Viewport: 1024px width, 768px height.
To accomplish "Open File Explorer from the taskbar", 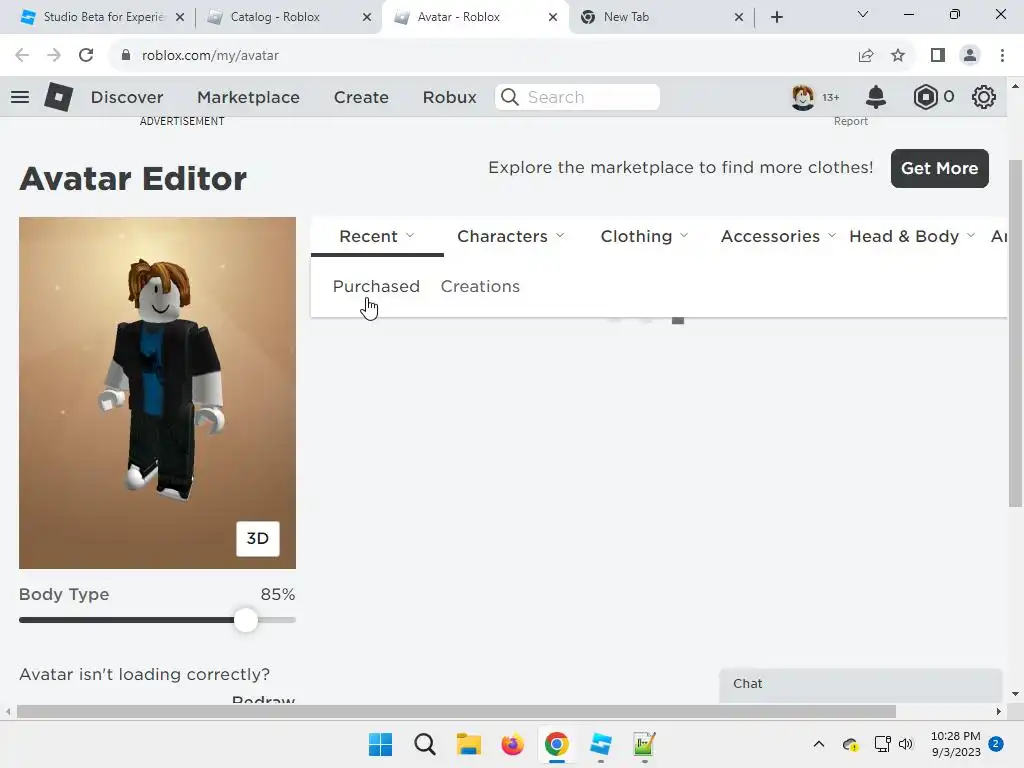I will coord(468,744).
